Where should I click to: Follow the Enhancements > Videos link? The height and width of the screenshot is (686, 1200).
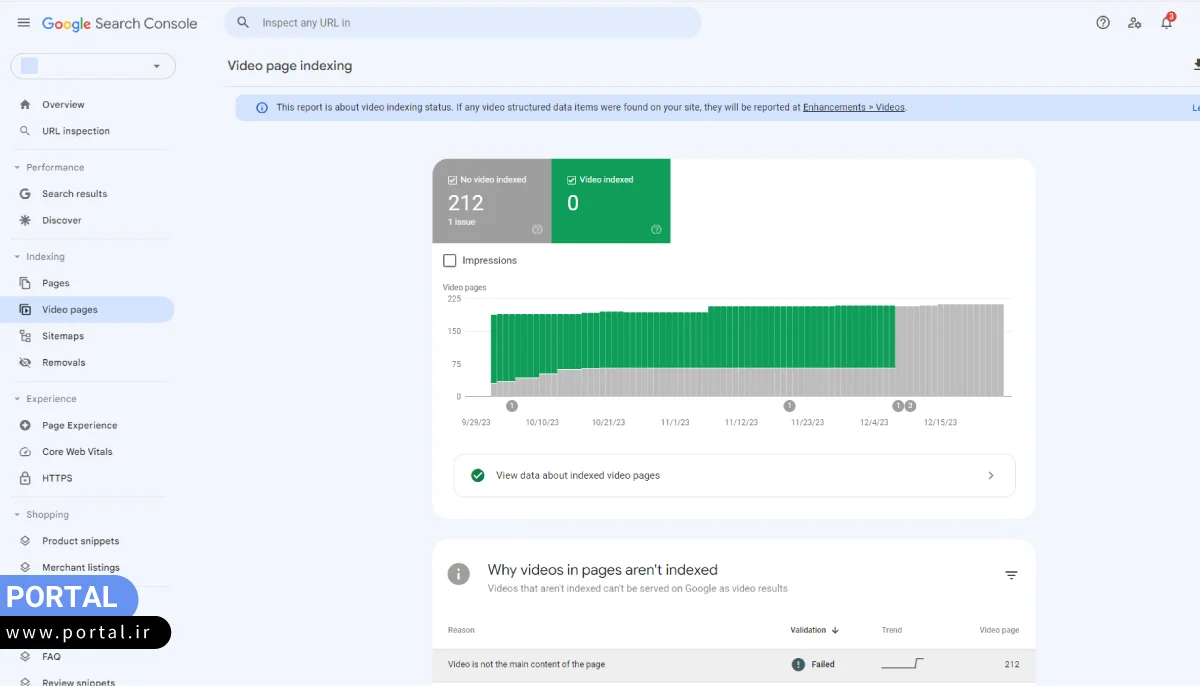pos(853,107)
